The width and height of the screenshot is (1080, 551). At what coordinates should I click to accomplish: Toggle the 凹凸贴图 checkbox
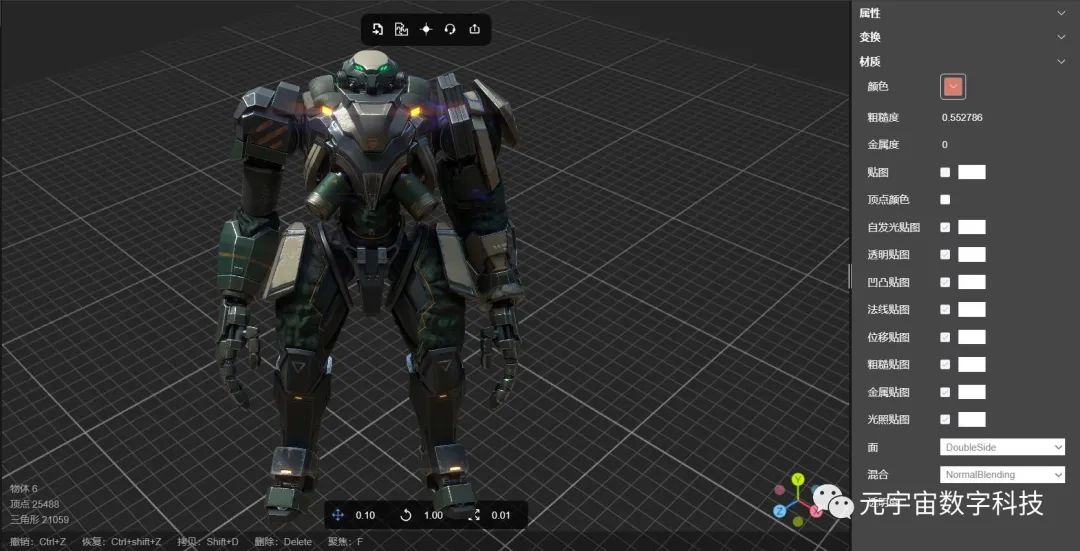(945, 282)
